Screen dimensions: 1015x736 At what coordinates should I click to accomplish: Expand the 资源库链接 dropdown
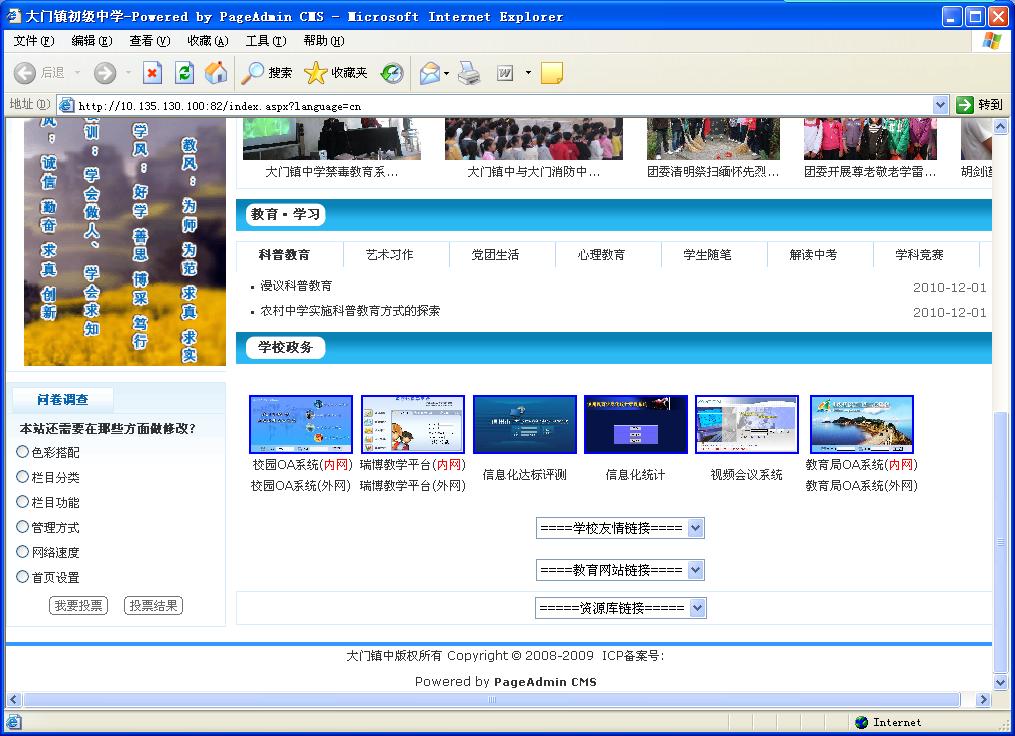pyautogui.click(x=620, y=608)
